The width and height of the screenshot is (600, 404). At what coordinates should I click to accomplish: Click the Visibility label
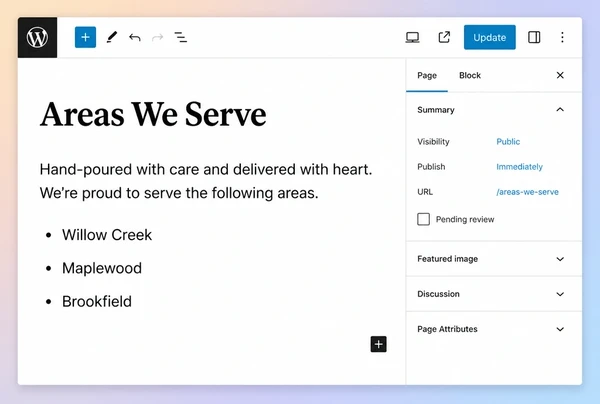click(433, 142)
